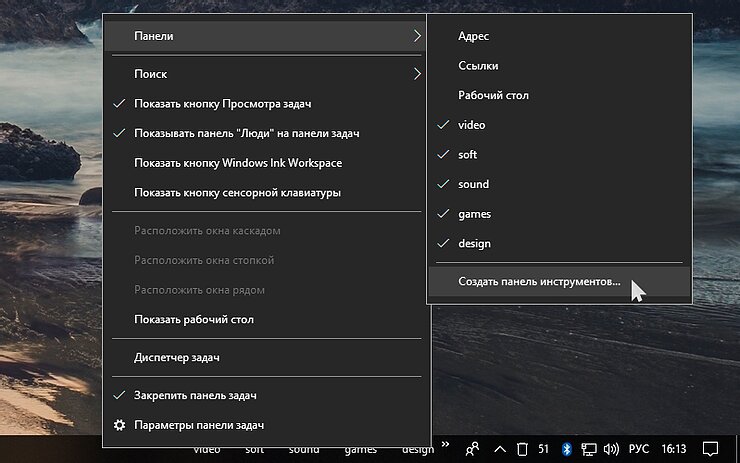740x463 pixels.
Task: Enable the Рабочий стол toolbar
Action: (x=560, y=95)
